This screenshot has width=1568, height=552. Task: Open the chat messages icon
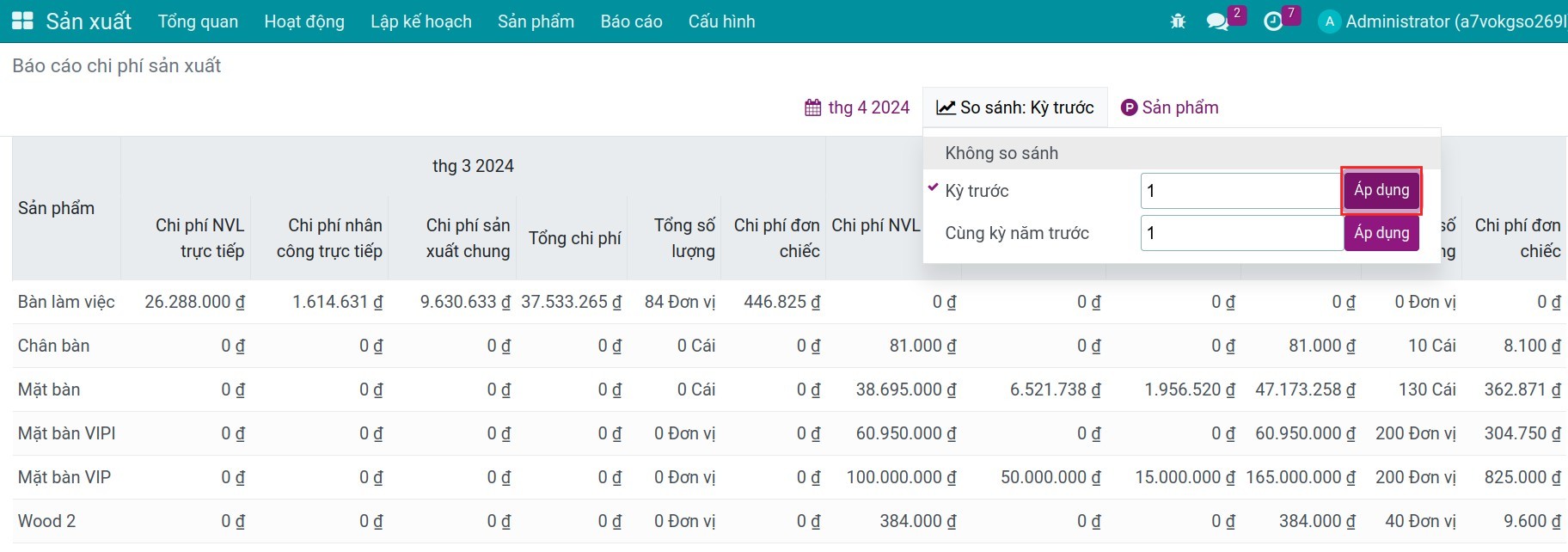(x=1217, y=21)
